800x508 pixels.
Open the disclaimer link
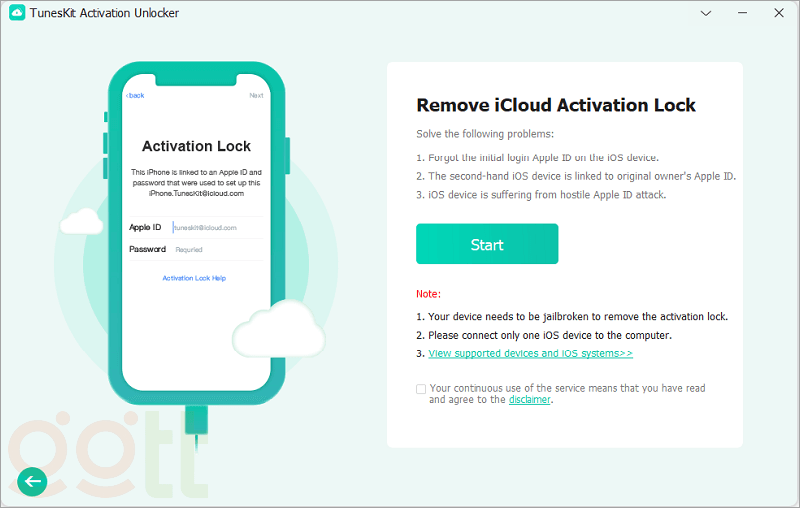[530, 400]
